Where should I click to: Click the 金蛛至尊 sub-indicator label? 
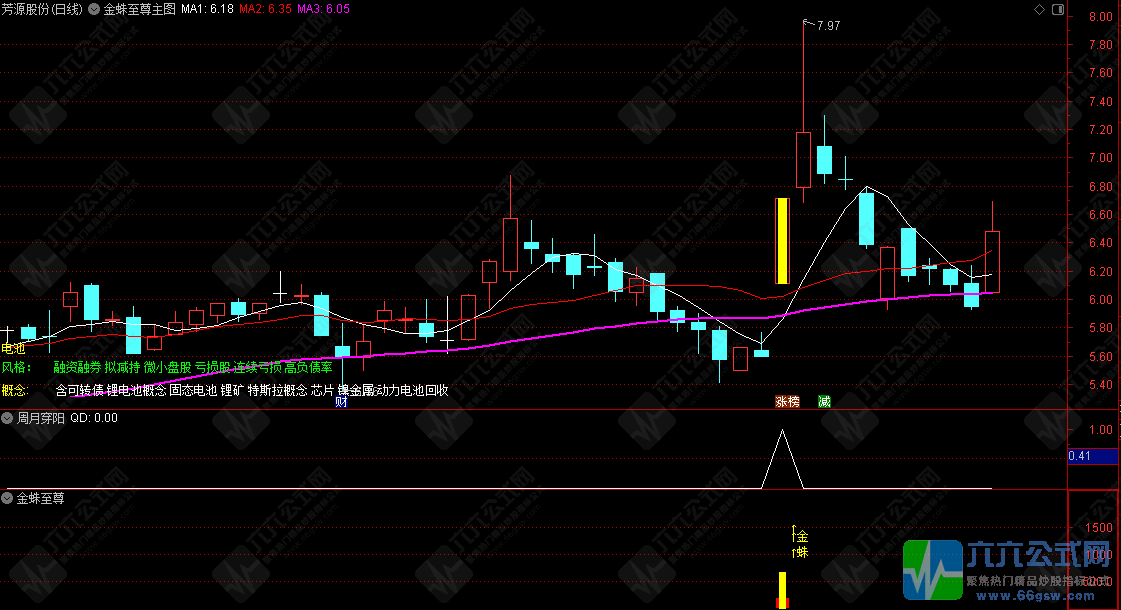pyautogui.click(x=41, y=498)
